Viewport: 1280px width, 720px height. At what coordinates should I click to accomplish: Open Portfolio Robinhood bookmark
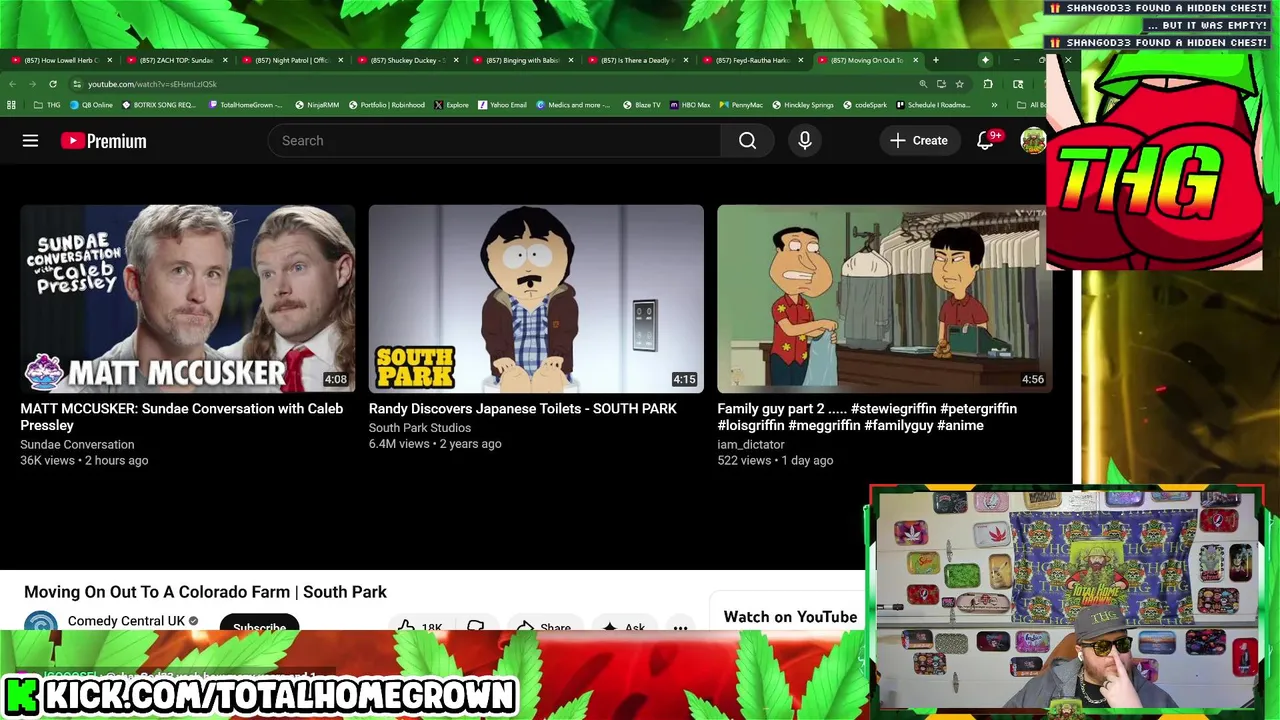point(386,105)
